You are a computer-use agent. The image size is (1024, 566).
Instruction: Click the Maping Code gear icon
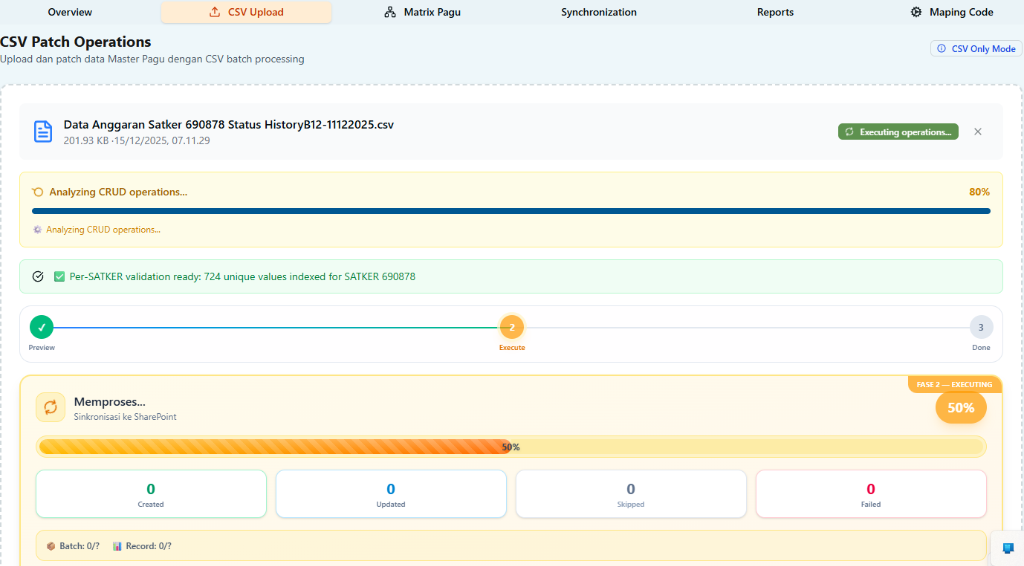coord(916,13)
